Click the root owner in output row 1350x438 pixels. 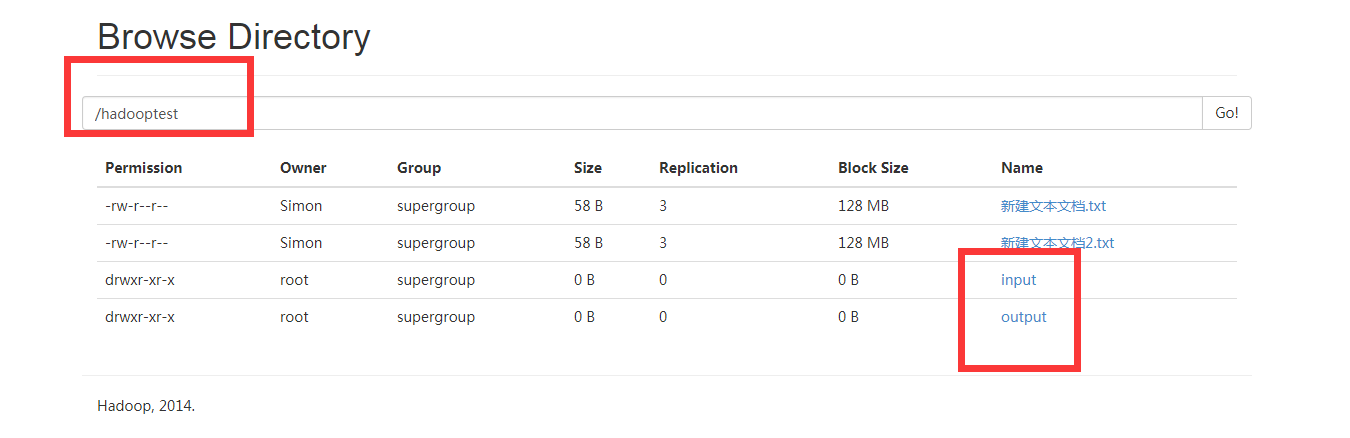point(294,317)
